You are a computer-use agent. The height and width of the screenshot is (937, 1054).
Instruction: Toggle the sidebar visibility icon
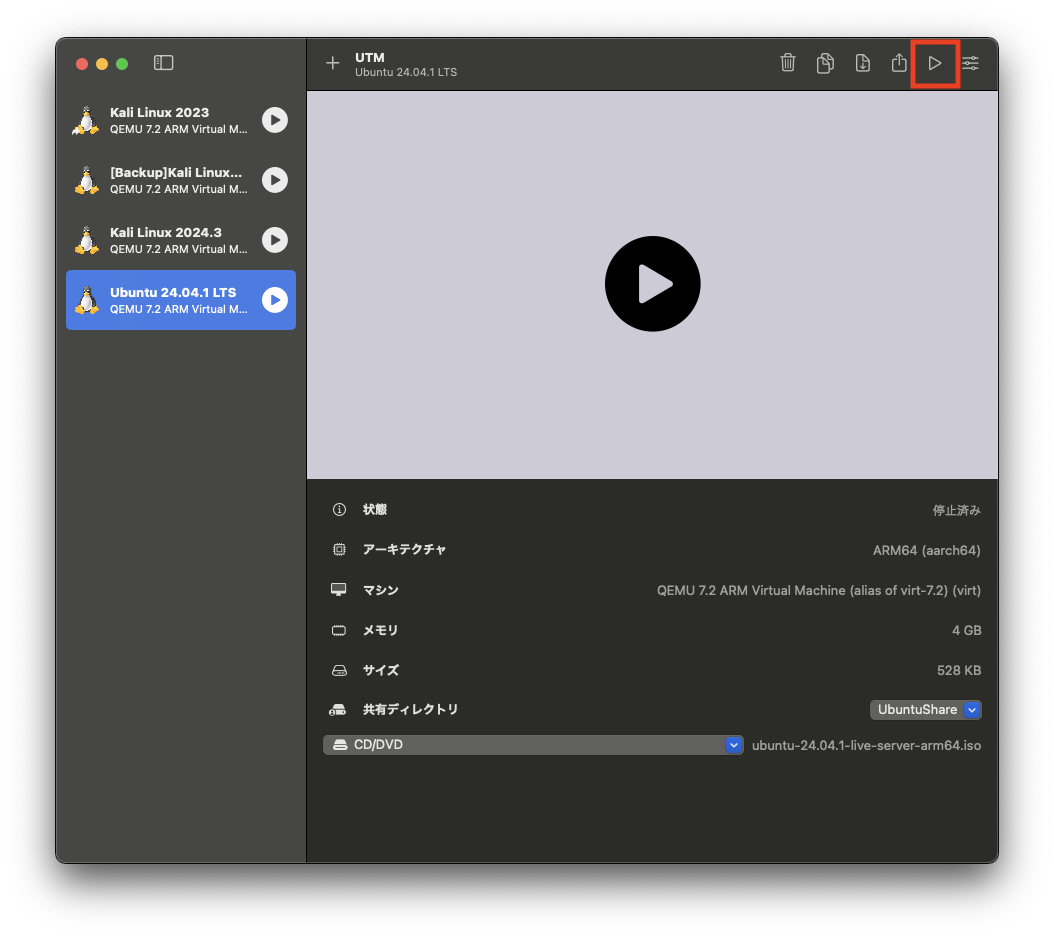click(x=163, y=63)
